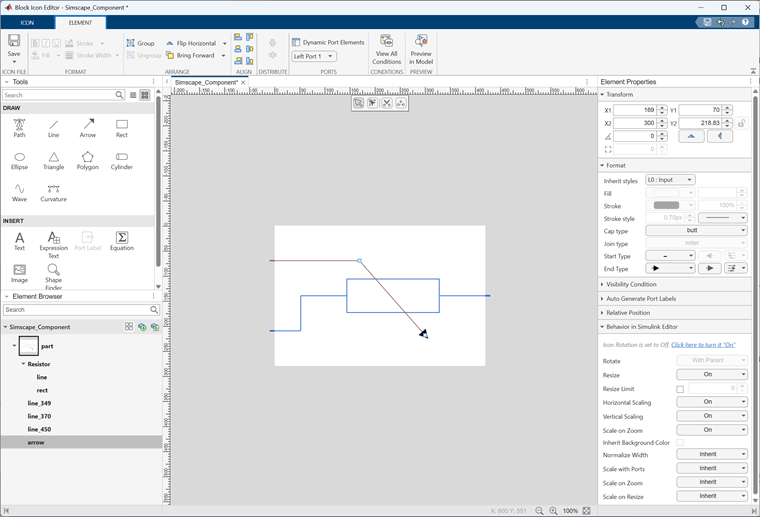Toggle the aspect ratio lock icon
The width and height of the screenshot is (760, 517).
pos(741,123)
